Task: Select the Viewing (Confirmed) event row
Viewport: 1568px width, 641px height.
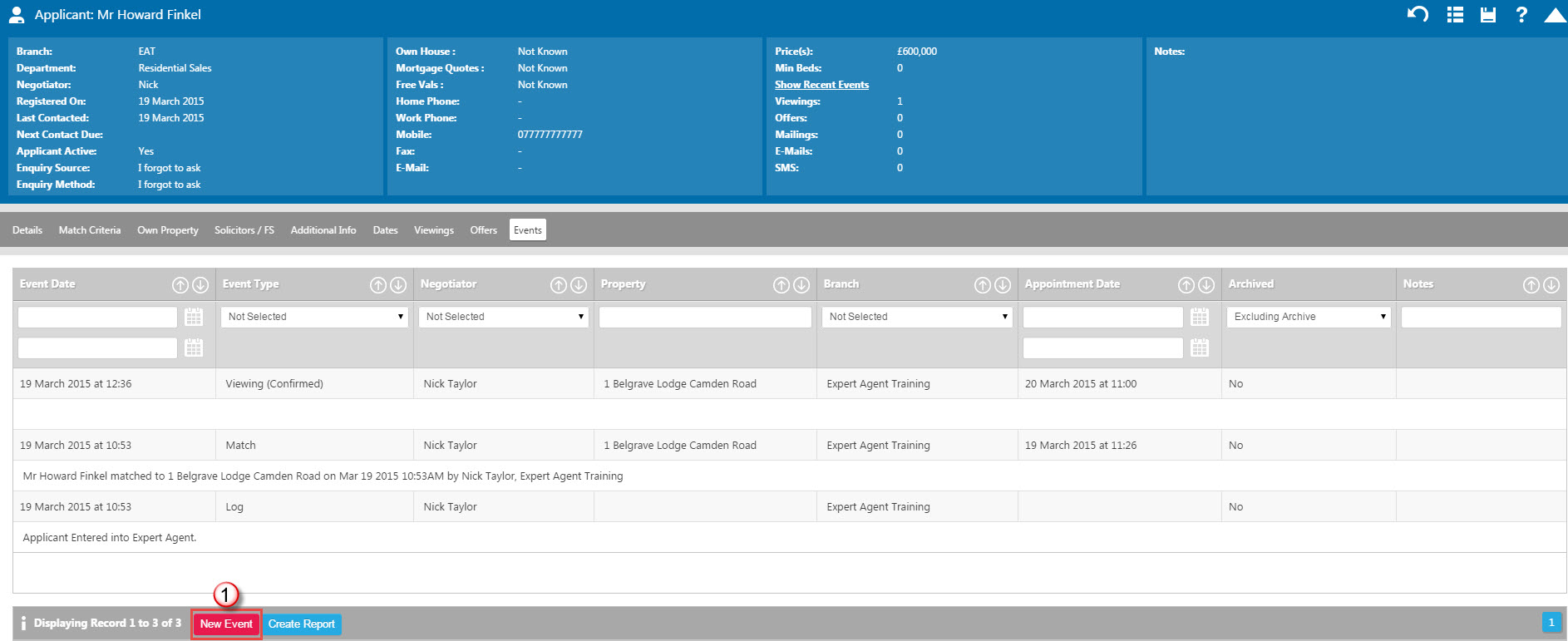Action: (x=790, y=384)
